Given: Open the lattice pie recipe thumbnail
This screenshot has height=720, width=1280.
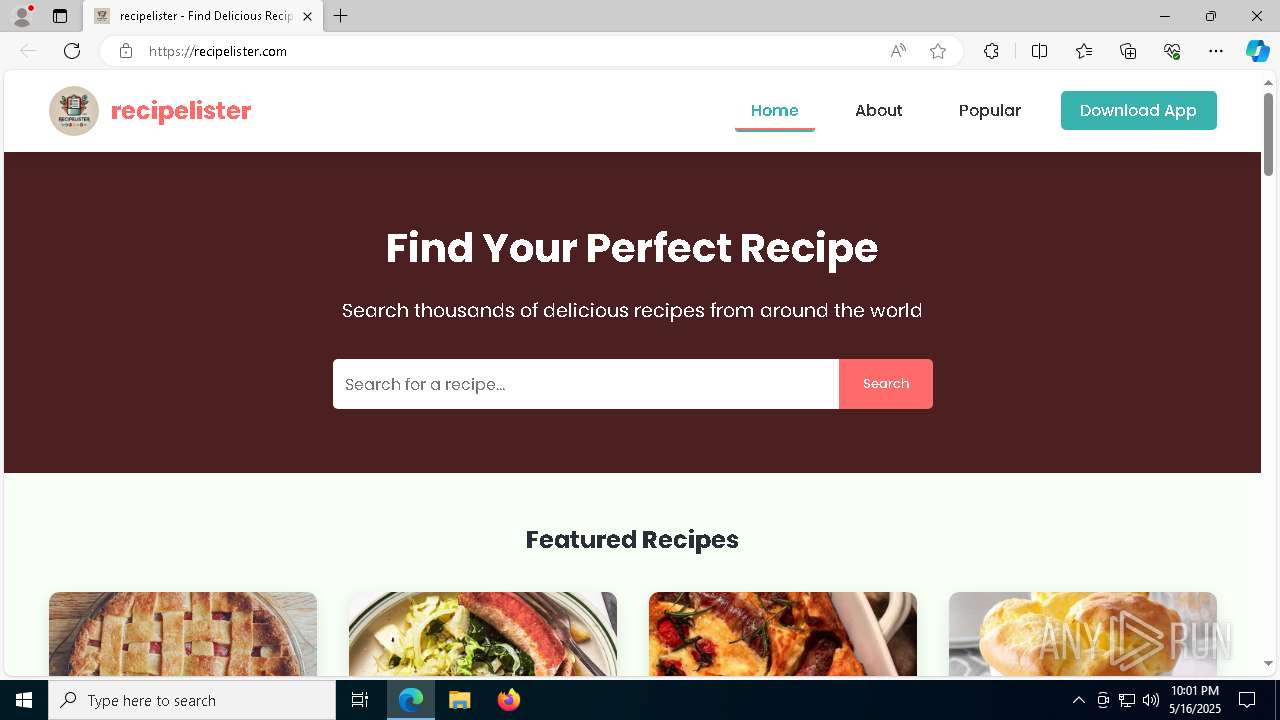Looking at the screenshot, I should click(183, 634).
